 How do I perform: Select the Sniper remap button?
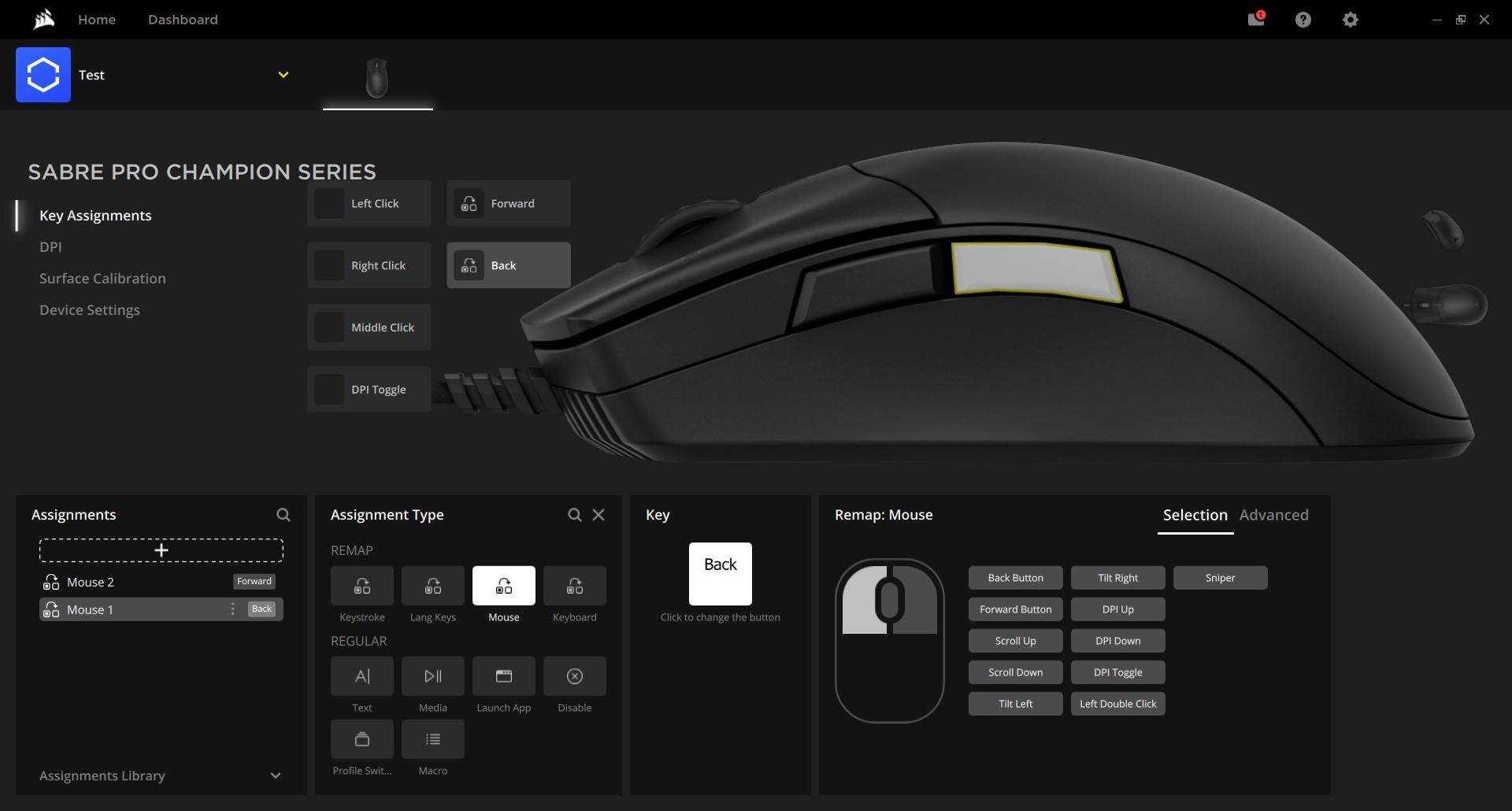(1220, 578)
